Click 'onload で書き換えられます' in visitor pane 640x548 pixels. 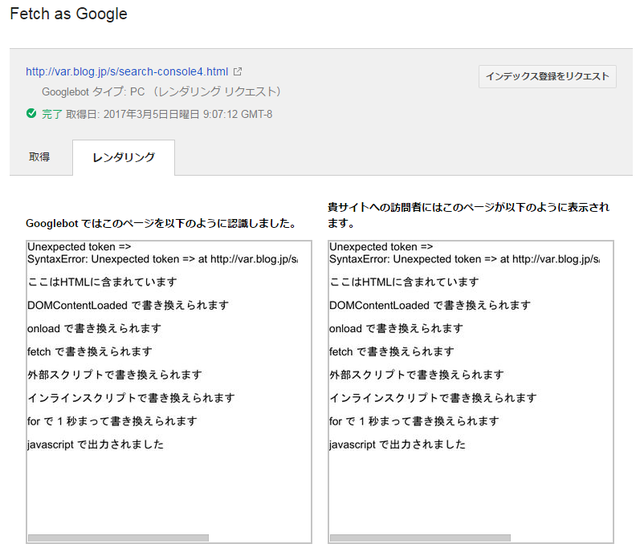(396, 328)
